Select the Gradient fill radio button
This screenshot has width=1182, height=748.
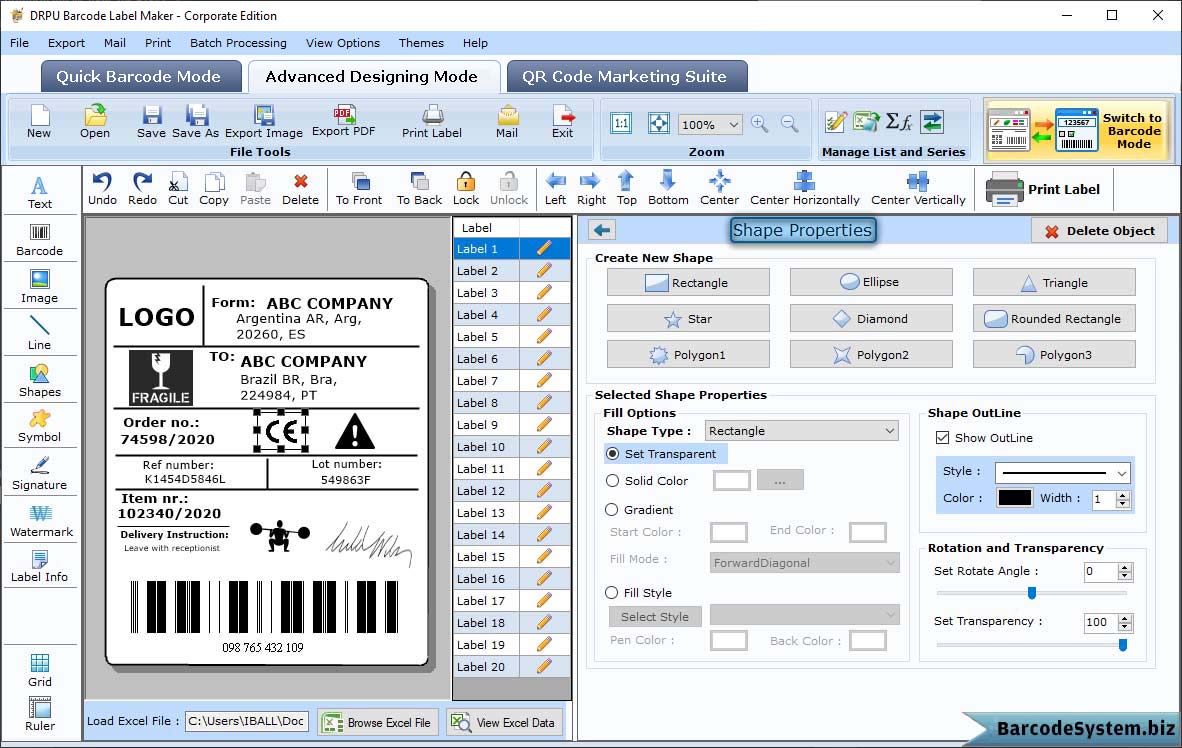(x=612, y=510)
